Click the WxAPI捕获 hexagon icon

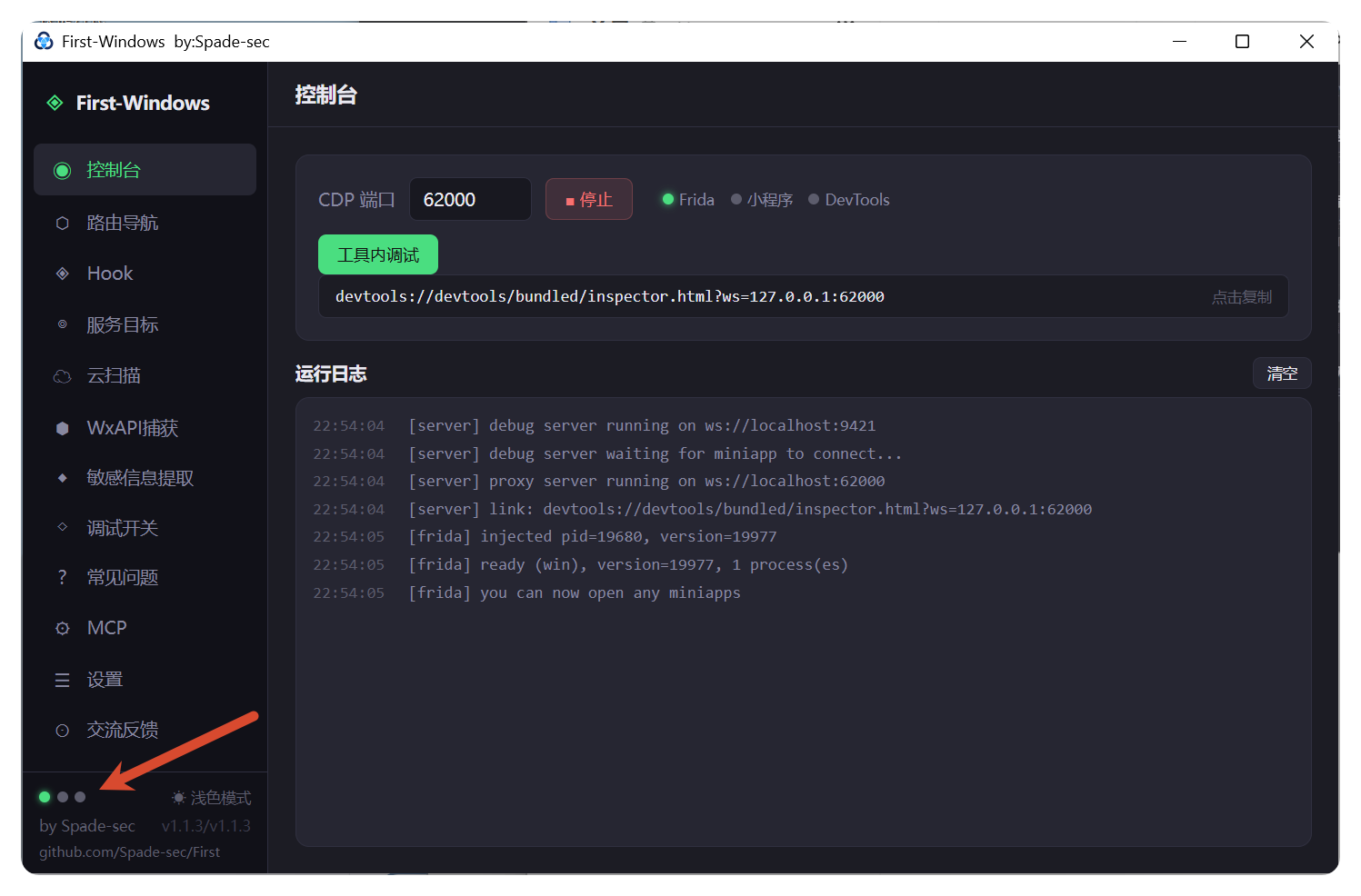click(x=62, y=428)
